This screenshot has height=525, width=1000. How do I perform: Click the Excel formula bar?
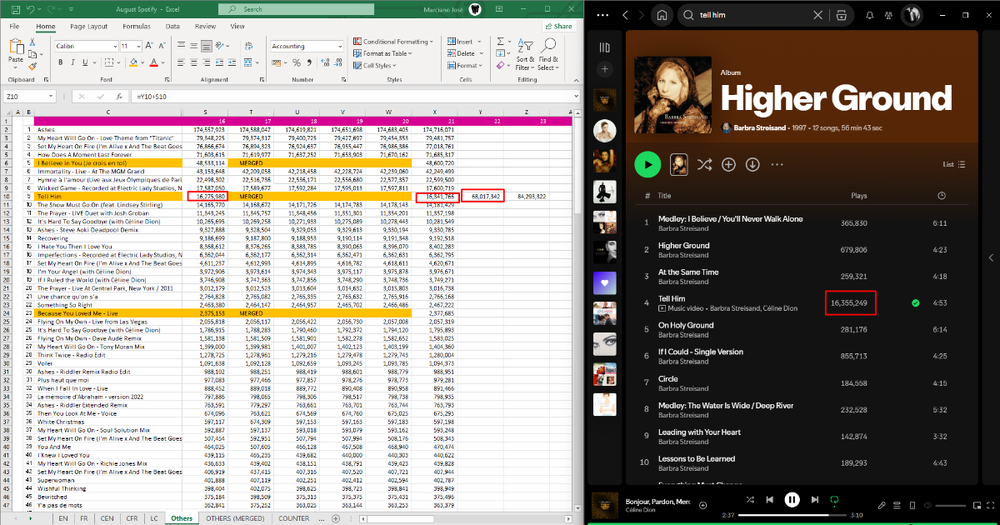353,96
